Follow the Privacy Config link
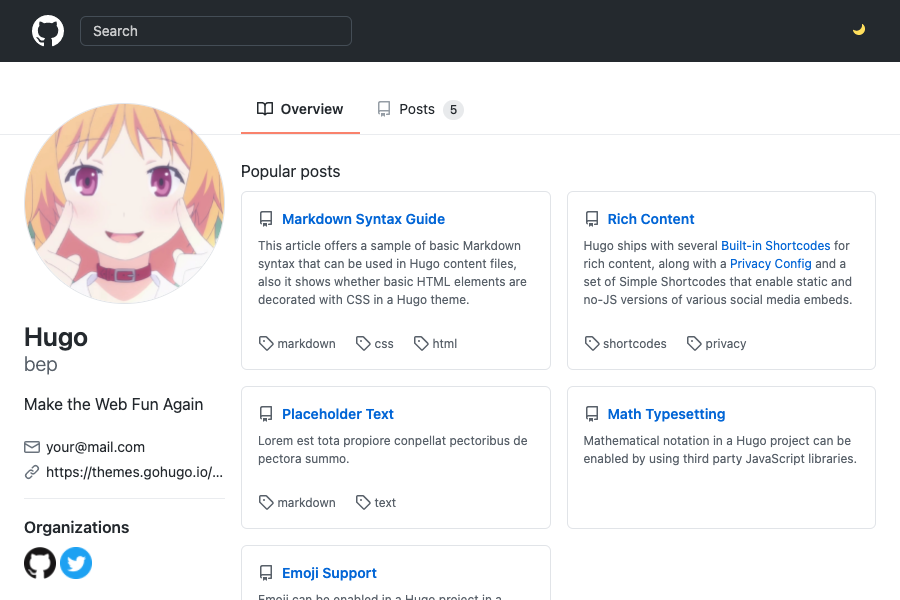 (x=770, y=264)
